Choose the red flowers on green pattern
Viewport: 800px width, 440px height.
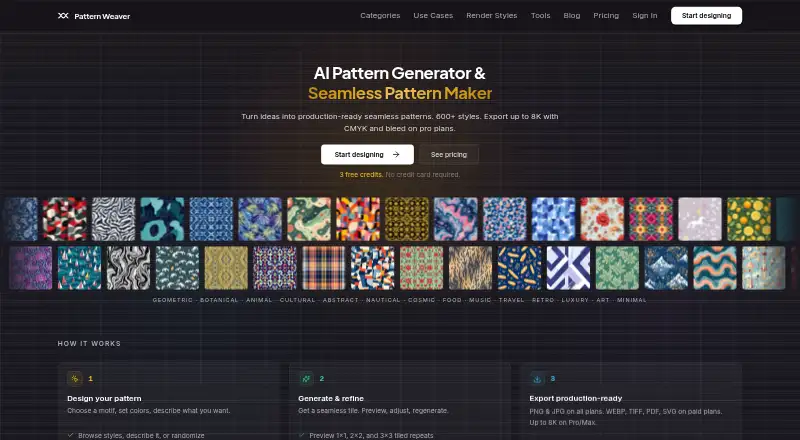coord(422,268)
